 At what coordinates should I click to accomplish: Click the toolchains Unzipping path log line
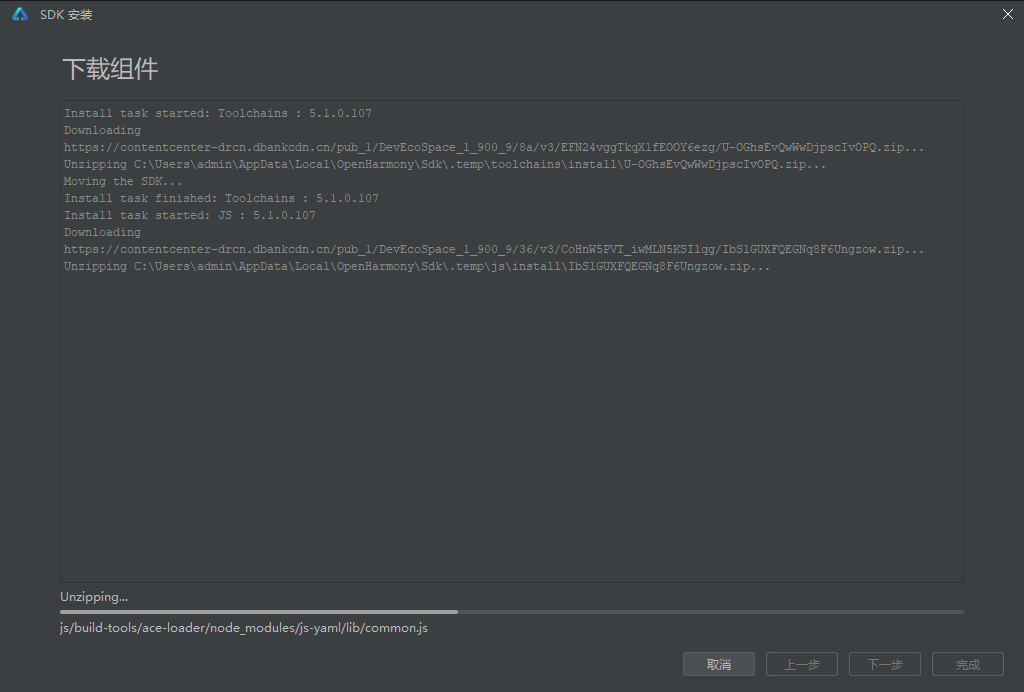tap(445, 164)
